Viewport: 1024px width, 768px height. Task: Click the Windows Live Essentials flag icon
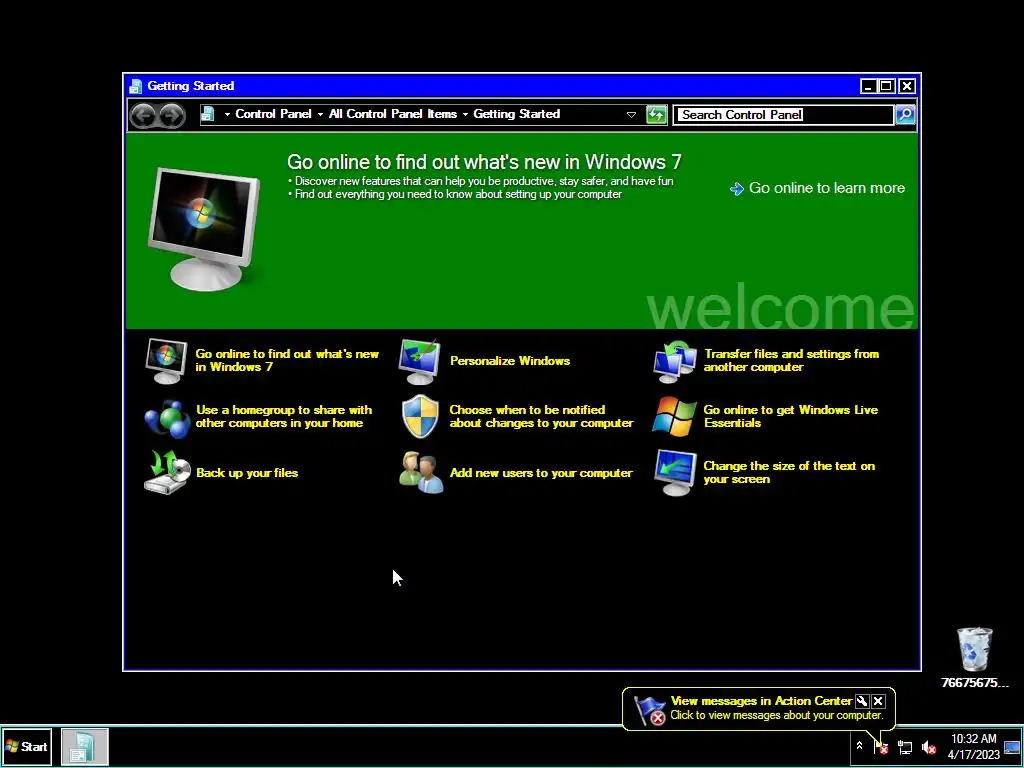pos(675,417)
